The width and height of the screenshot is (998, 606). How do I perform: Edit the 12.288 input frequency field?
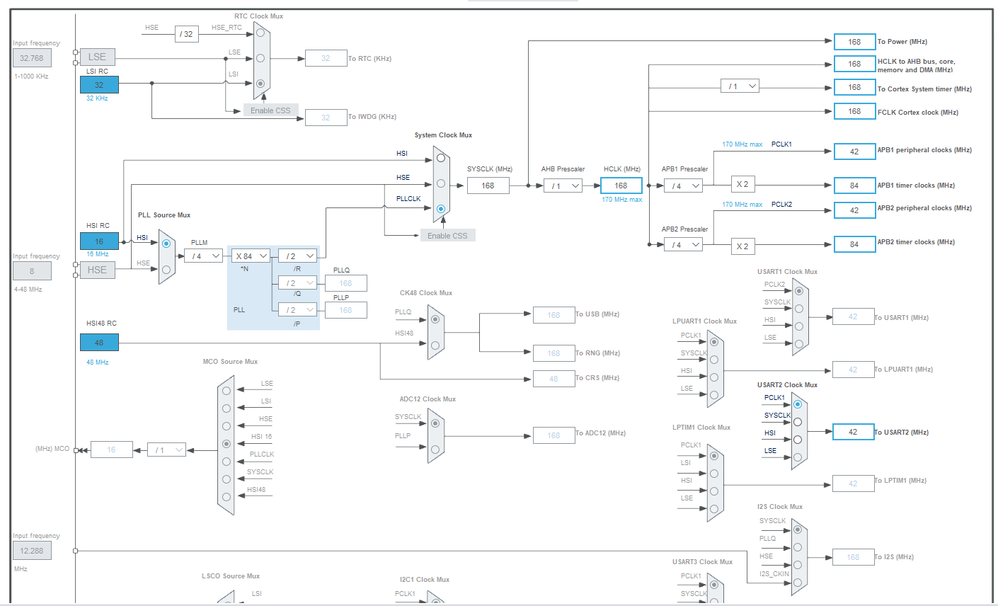[32, 551]
